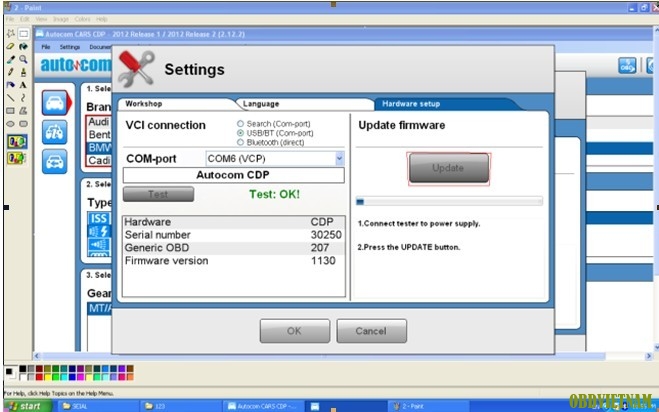Viewport: 659px width, 412px height.
Task: Click the Update firmware button
Action: pos(448,168)
